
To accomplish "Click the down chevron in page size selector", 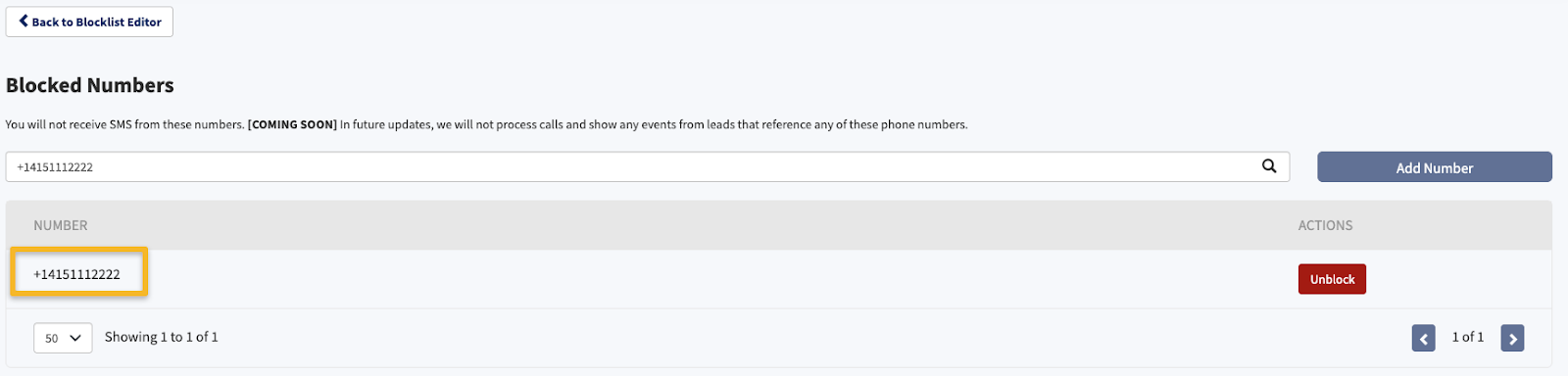I will 75,338.
